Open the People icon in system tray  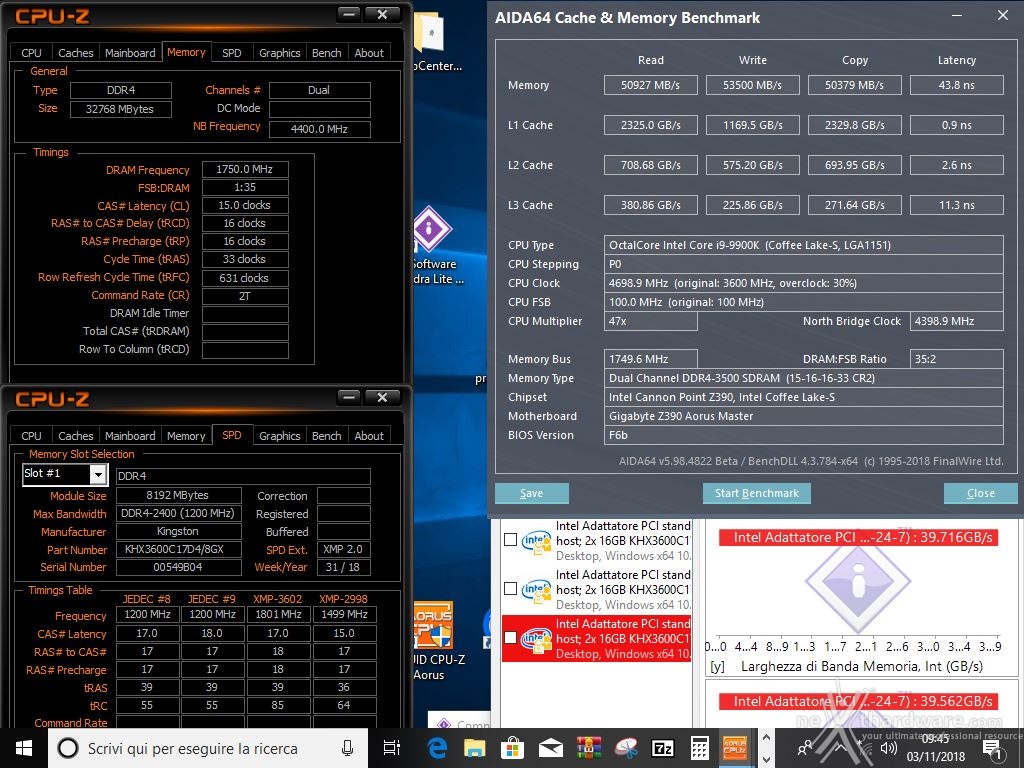tap(805, 748)
